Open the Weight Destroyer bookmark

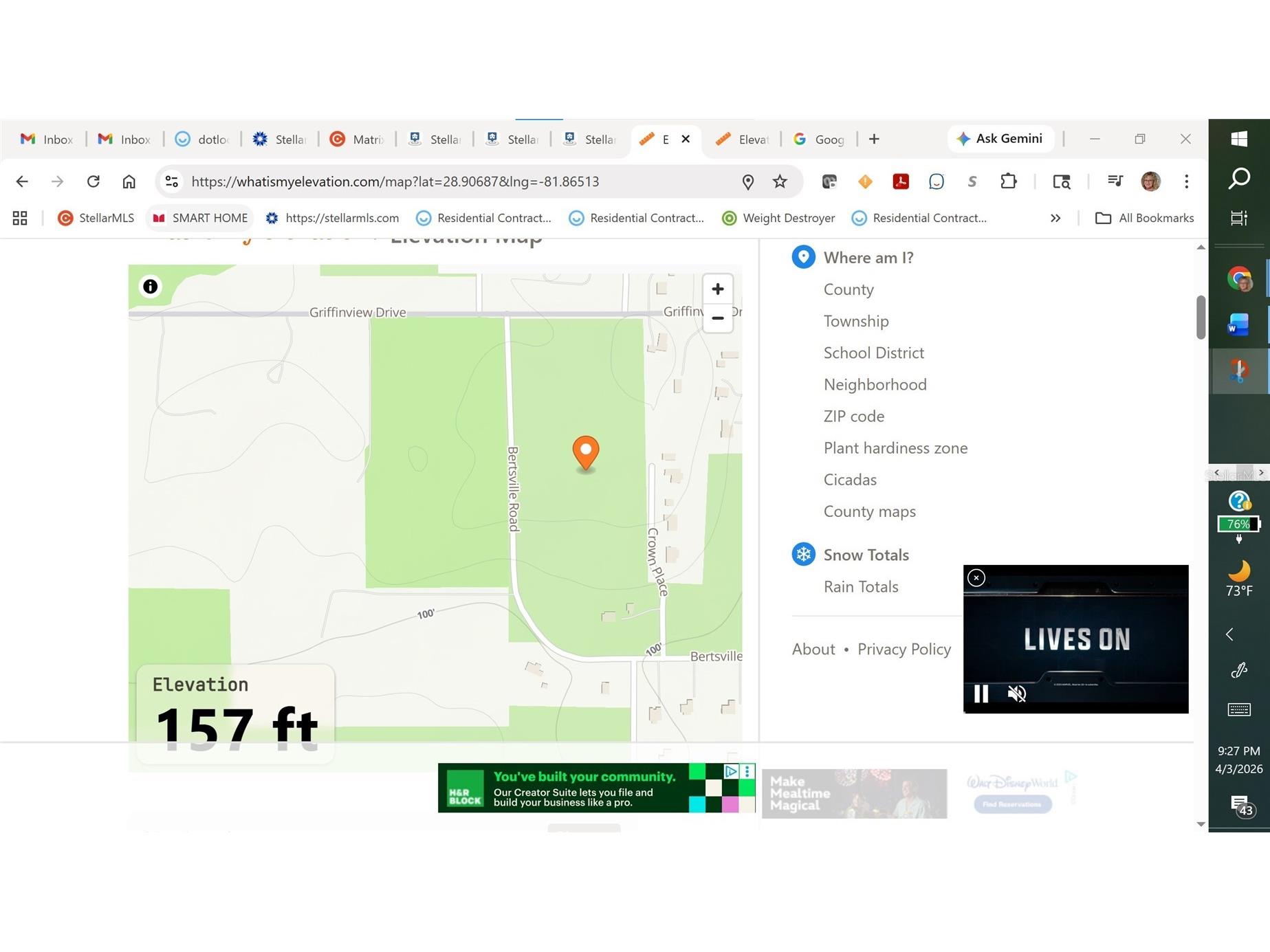[778, 218]
